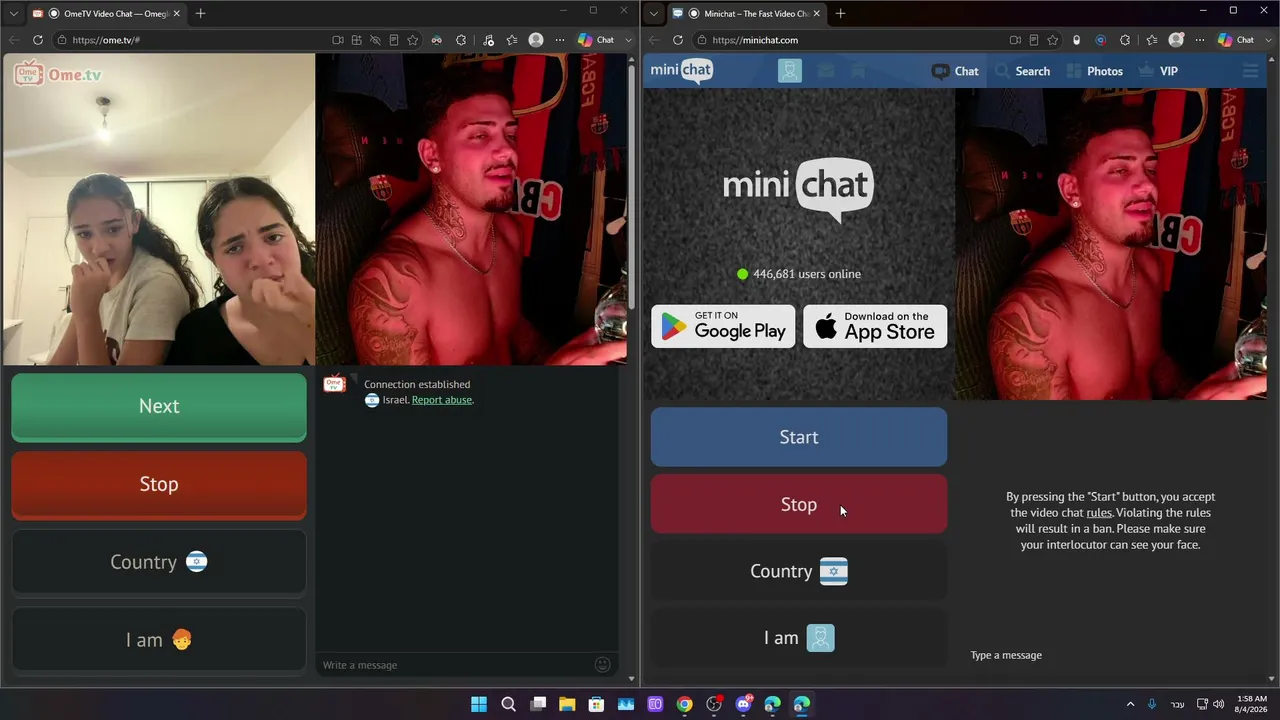Screen dimensions: 1280x720
Task: Show hidden system tray icons
Action: point(1130,704)
